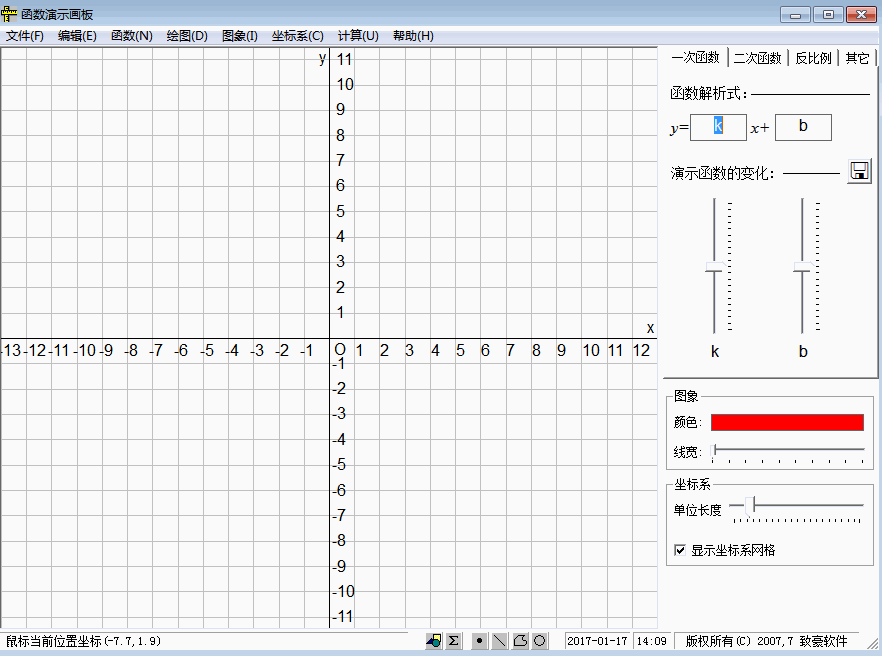Click the -13 label on the x axis
This screenshot has height=656, width=882.
(x=11, y=351)
